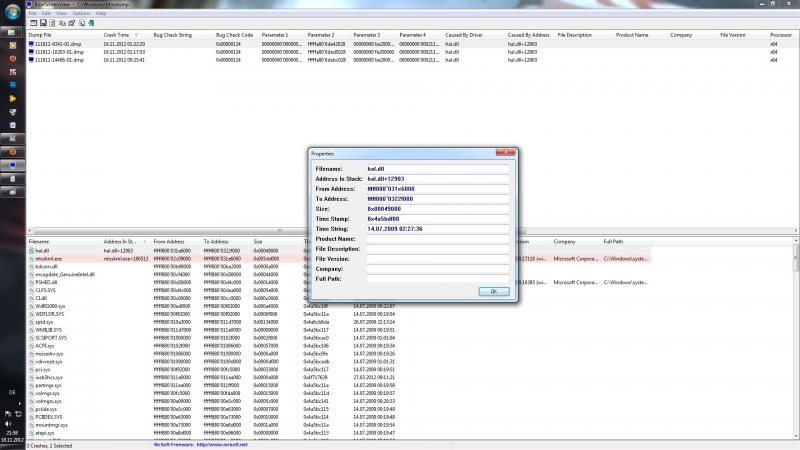Screen dimensions: 800x450
Task: Click the Bug Check Code column header
Action: tap(234, 35)
